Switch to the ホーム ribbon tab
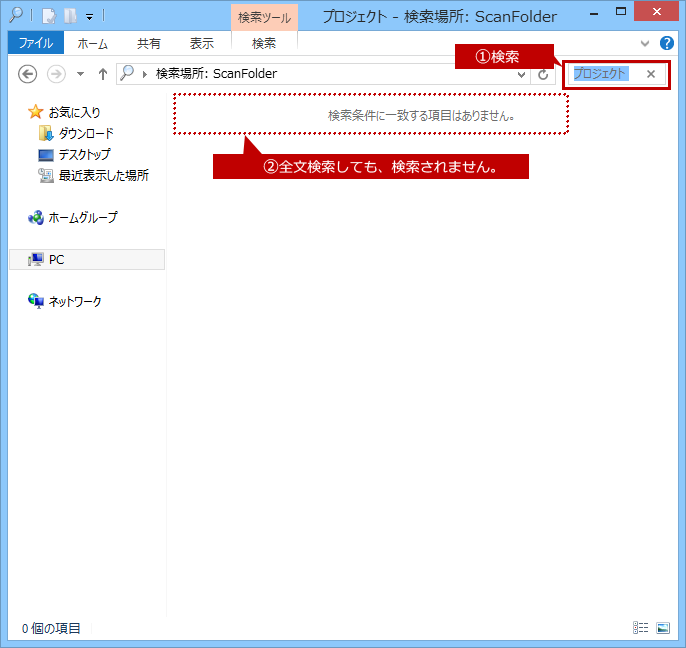 pyautogui.click(x=93, y=43)
